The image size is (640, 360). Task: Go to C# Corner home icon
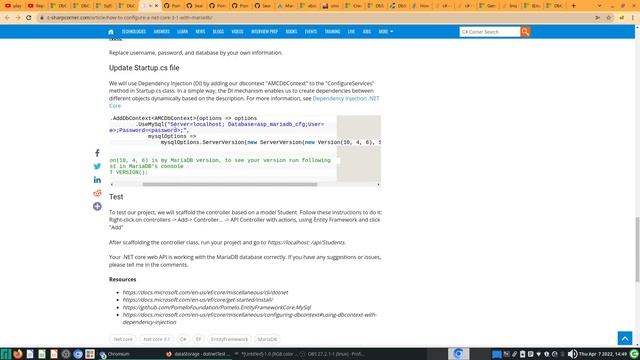[x=111, y=32]
